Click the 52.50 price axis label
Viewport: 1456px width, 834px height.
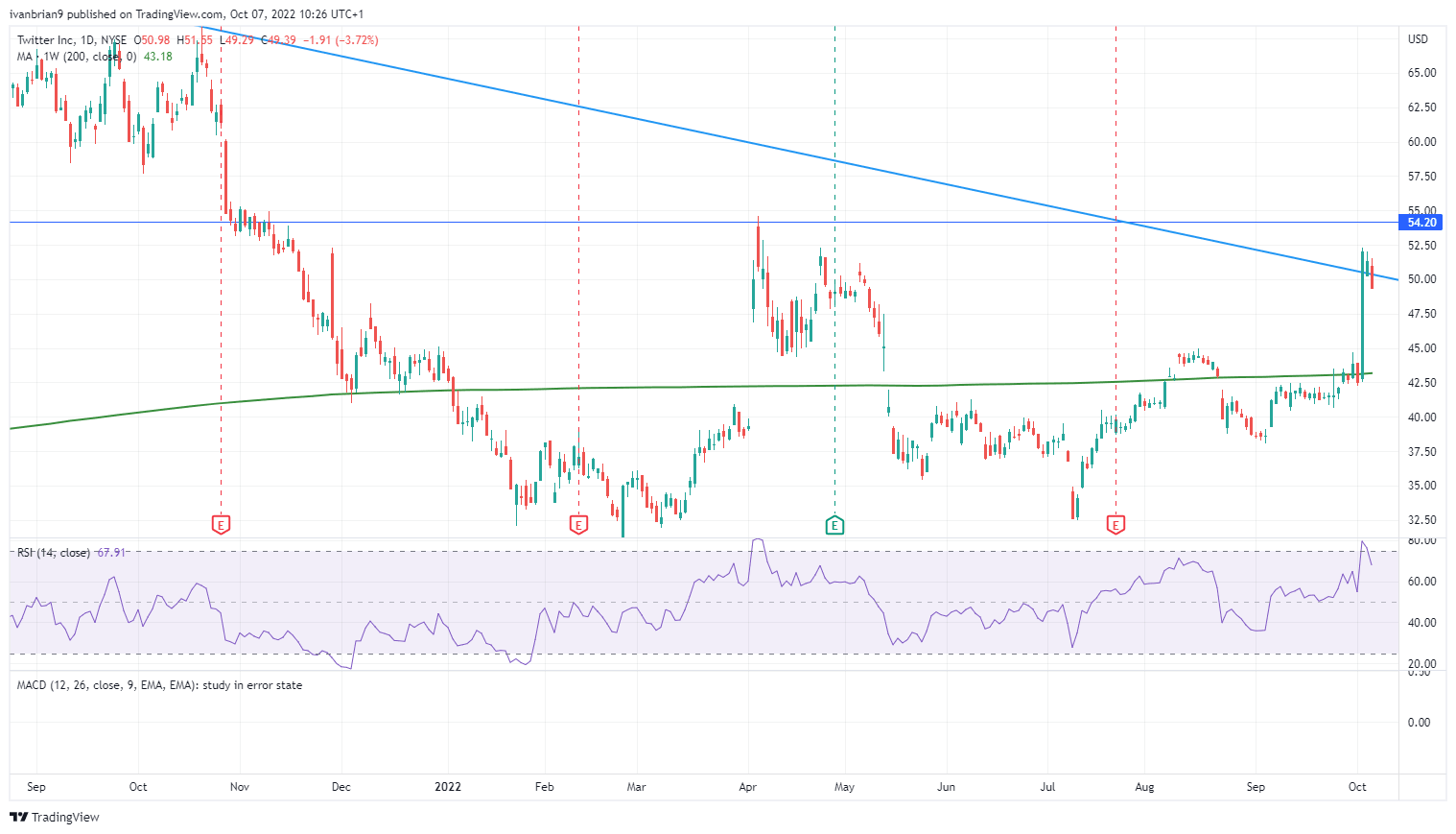pyautogui.click(x=1421, y=246)
